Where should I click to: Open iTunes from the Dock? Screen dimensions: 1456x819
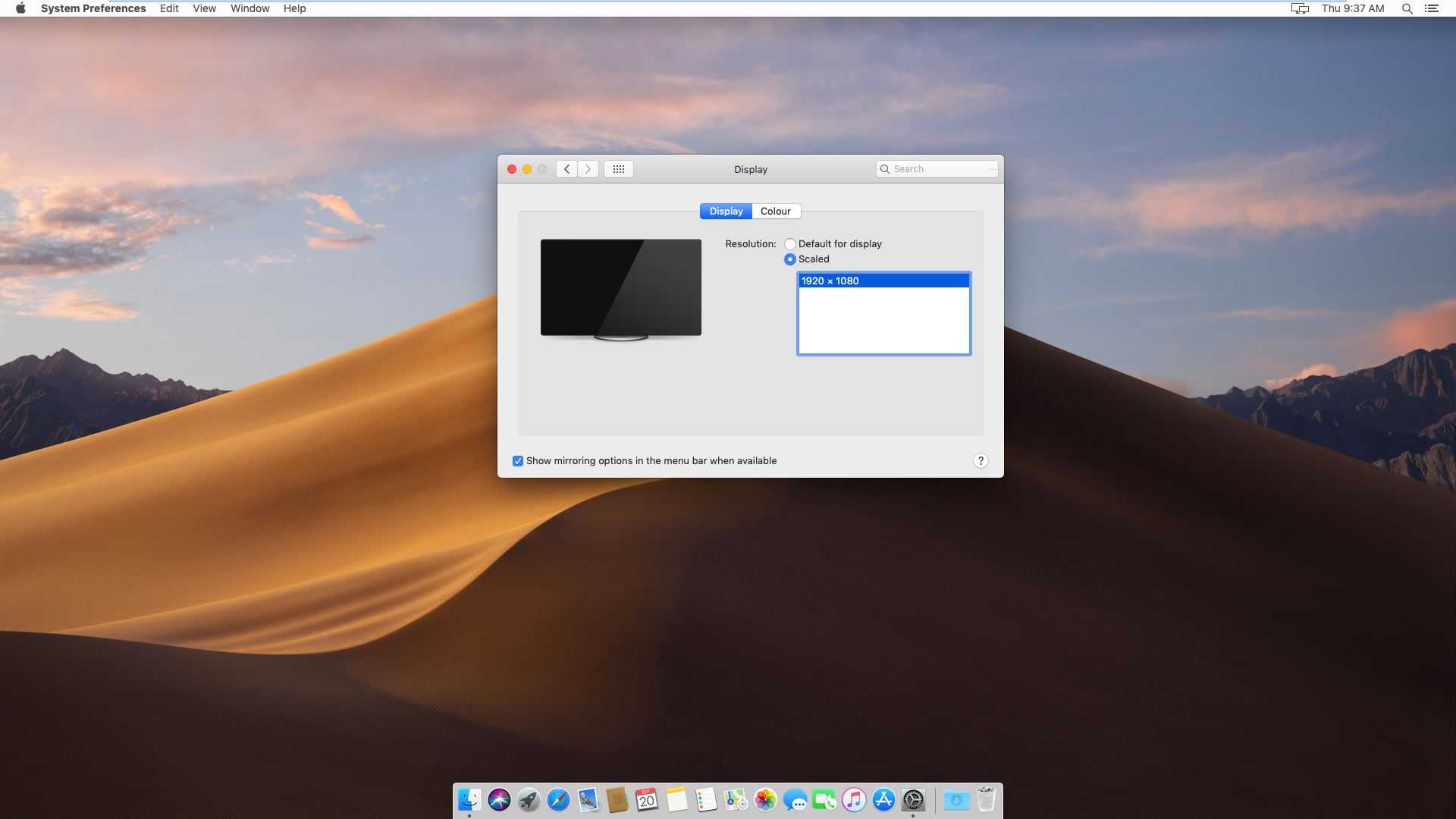852,800
